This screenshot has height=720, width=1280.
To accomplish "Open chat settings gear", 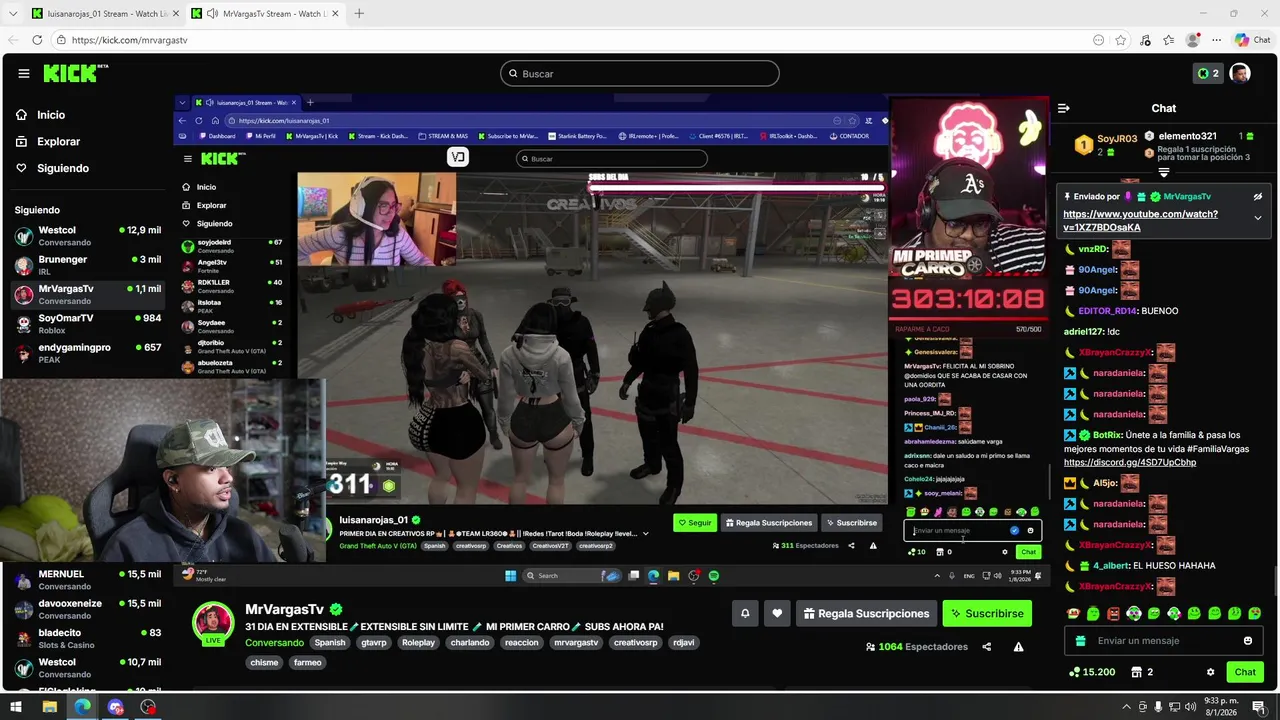I will tap(1210, 672).
